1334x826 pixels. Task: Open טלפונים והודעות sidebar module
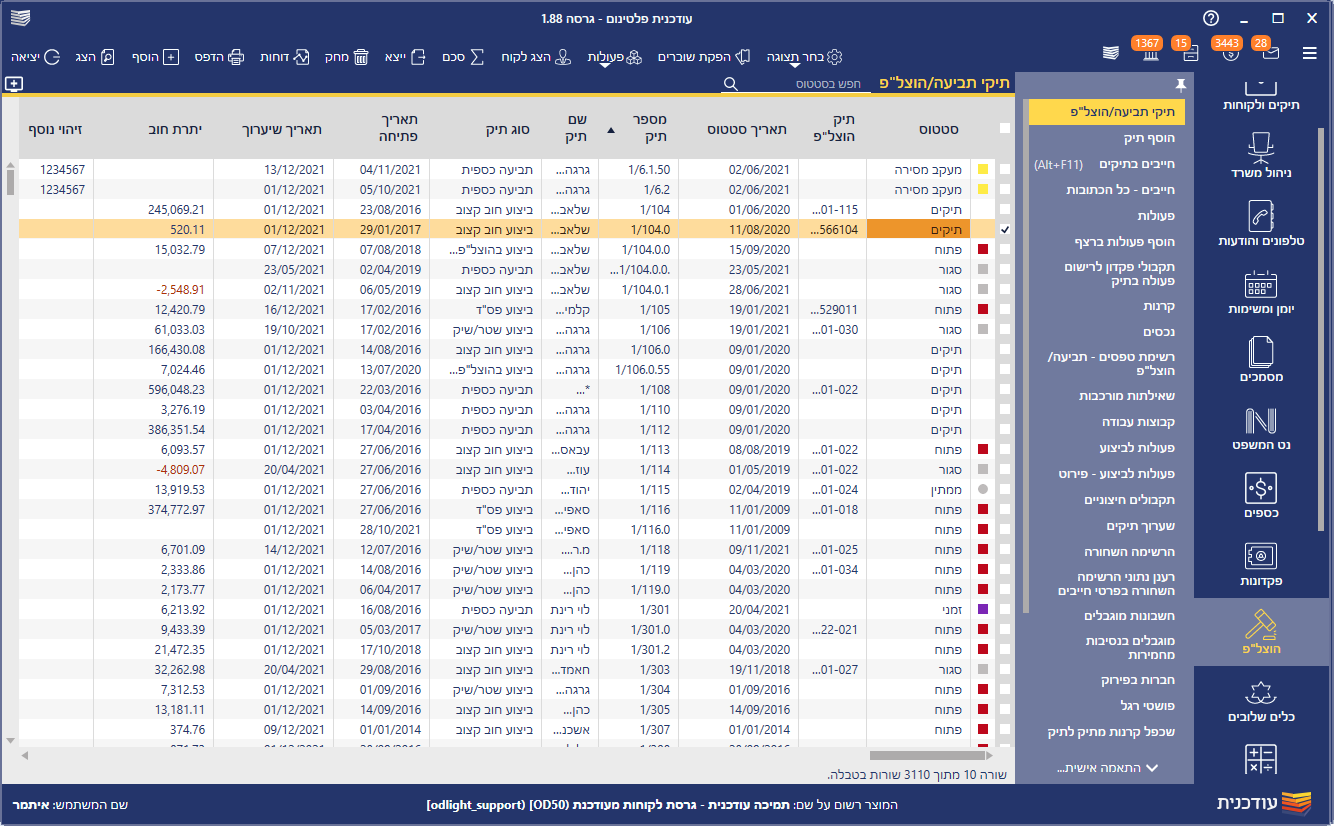1261,224
